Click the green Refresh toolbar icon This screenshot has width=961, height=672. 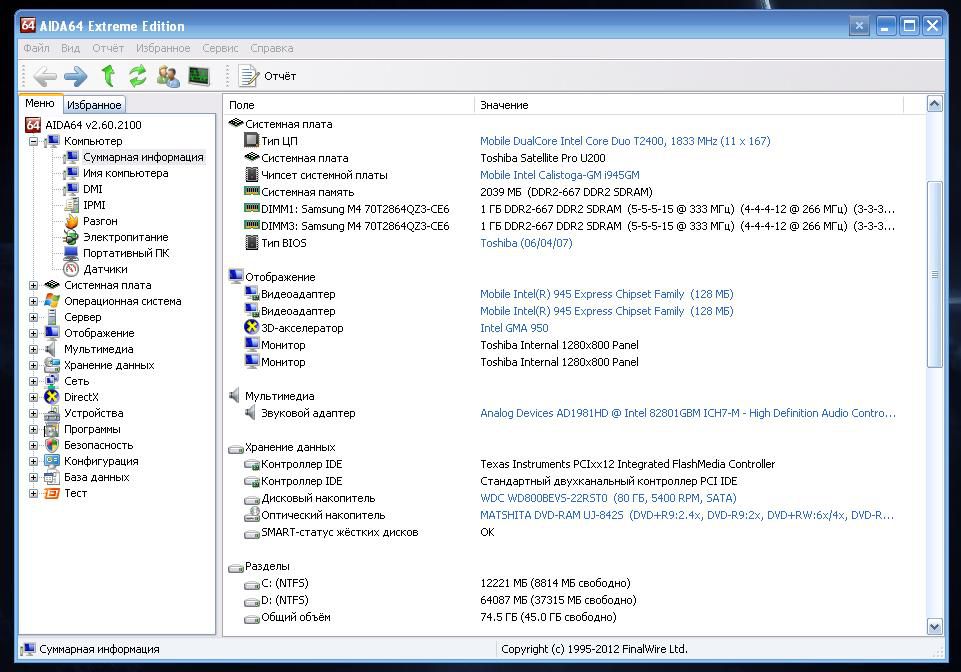pyautogui.click(x=137, y=75)
